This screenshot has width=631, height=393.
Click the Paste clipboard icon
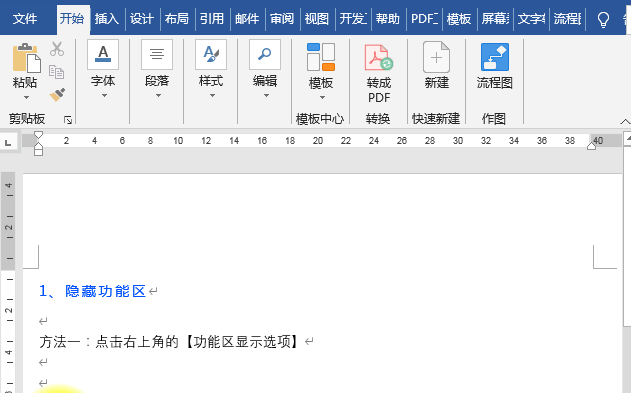(x=27, y=57)
